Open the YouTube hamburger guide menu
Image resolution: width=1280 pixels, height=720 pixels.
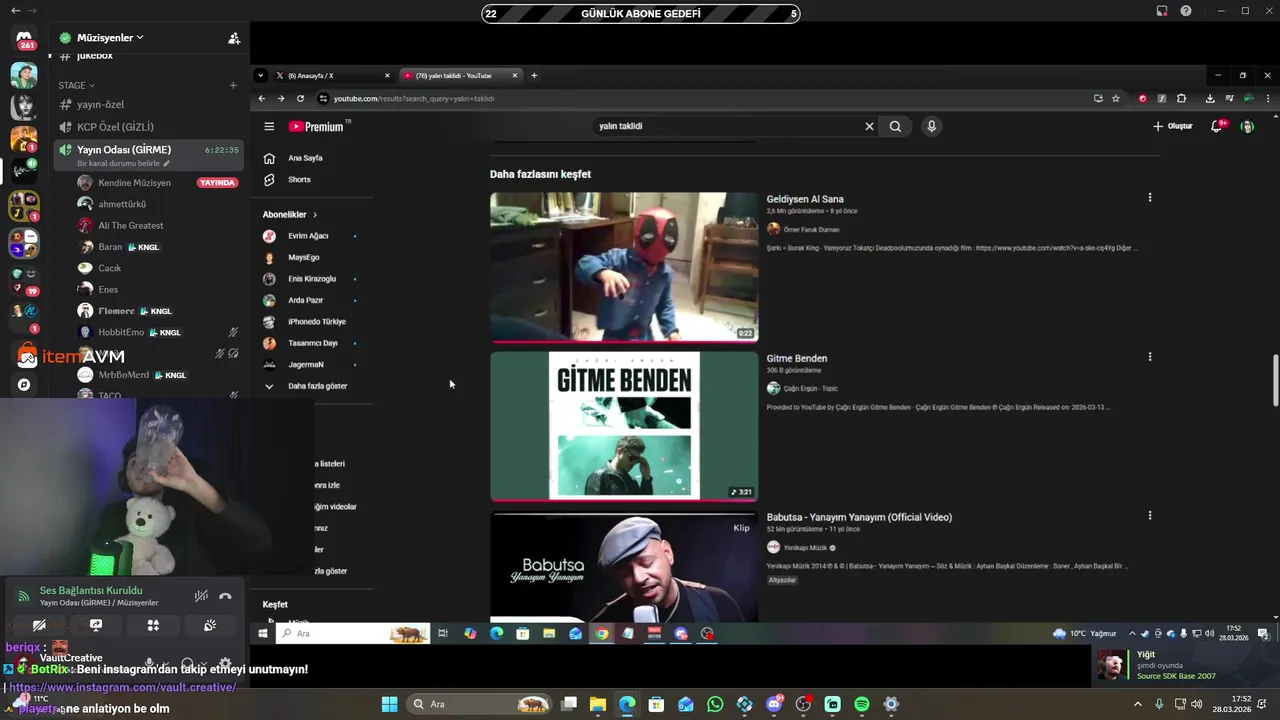tap(269, 127)
